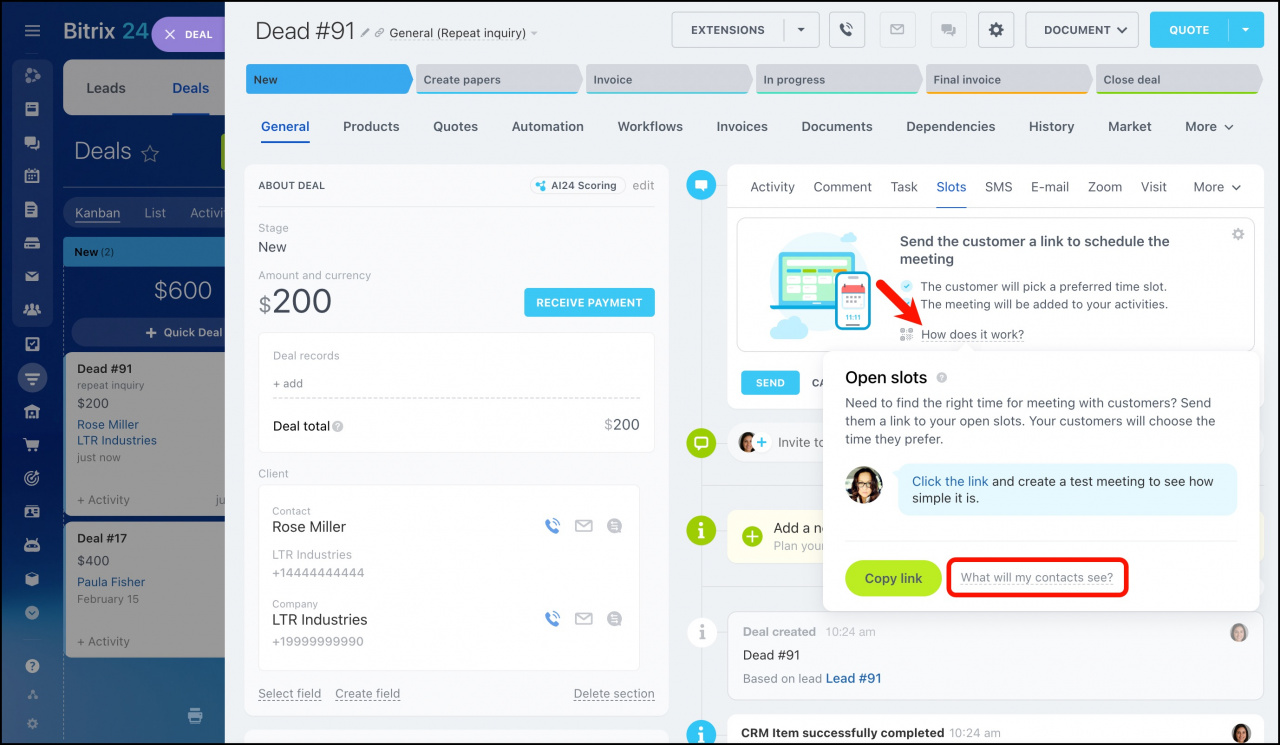Click the Receive Payment button

589,303
